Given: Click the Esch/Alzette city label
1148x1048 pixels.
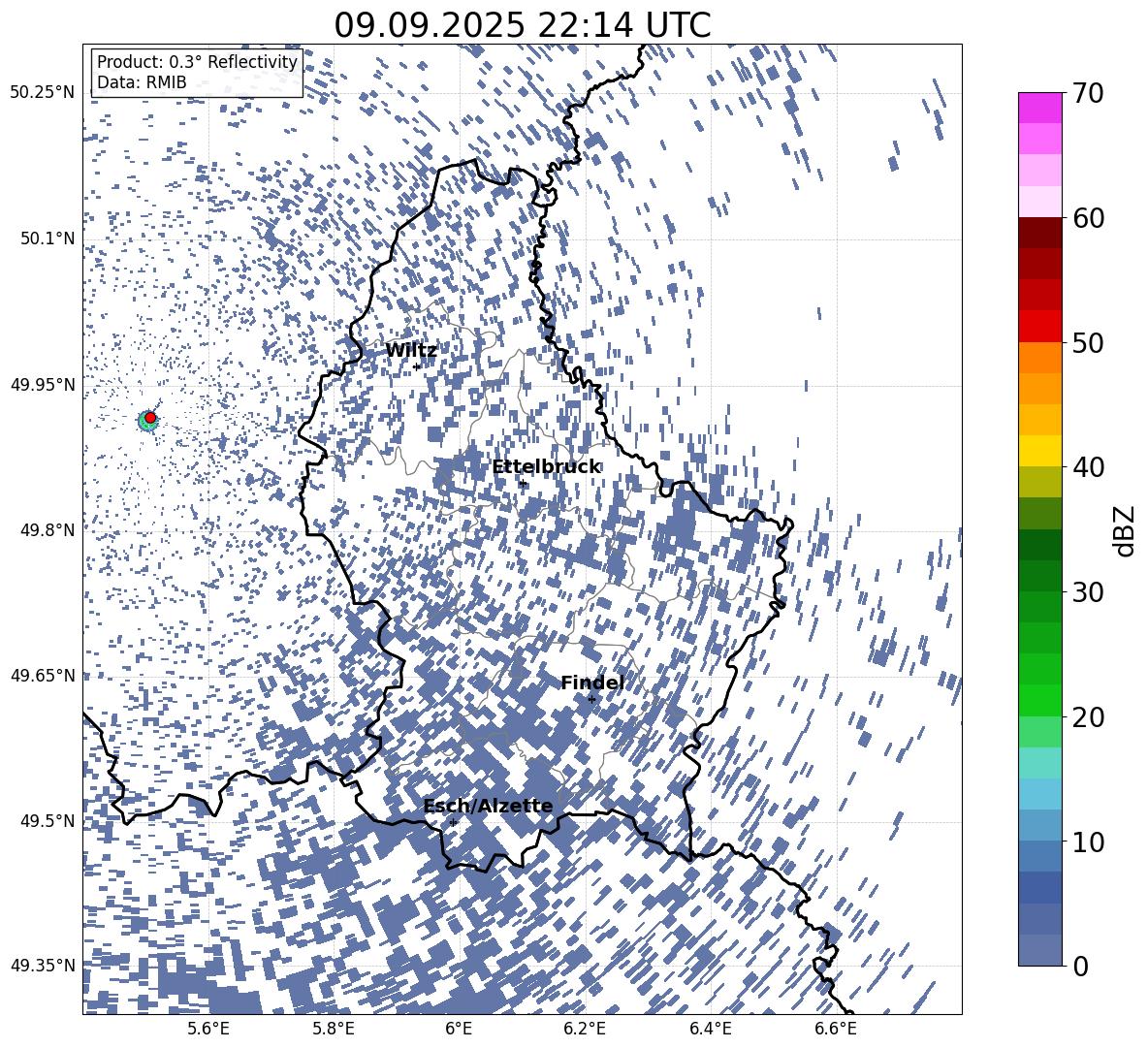Looking at the screenshot, I should pos(489,807).
